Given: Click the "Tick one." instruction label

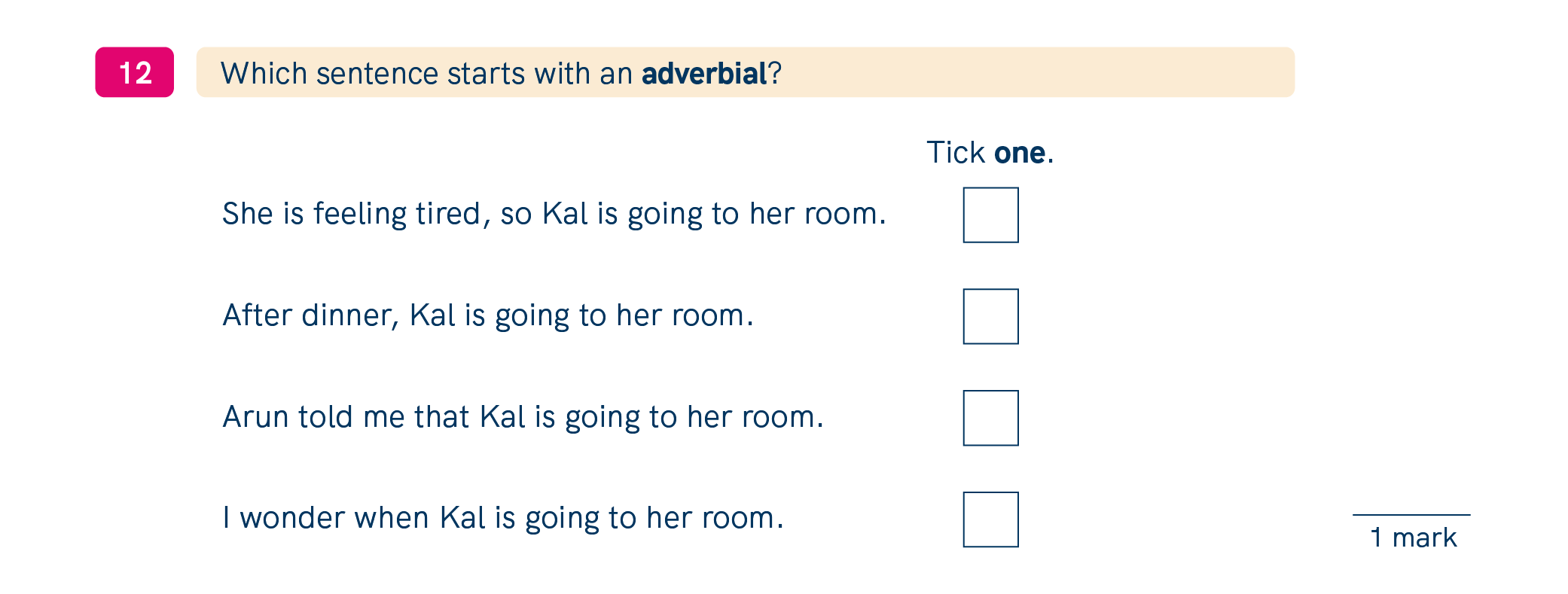Looking at the screenshot, I should pos(989,153).
